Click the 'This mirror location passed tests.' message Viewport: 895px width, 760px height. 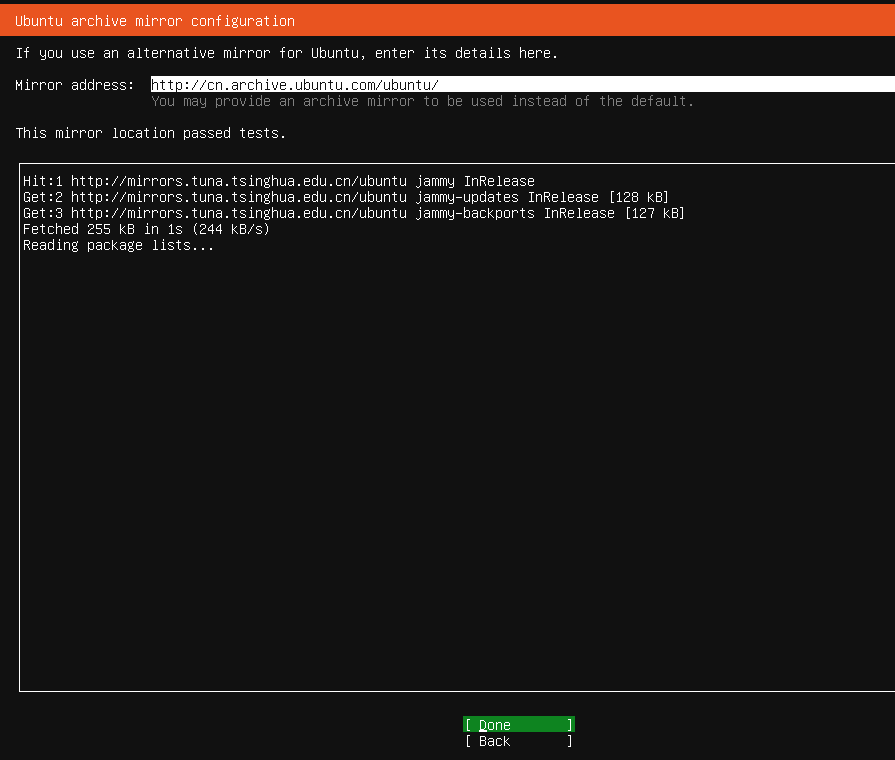click(151, 133)
